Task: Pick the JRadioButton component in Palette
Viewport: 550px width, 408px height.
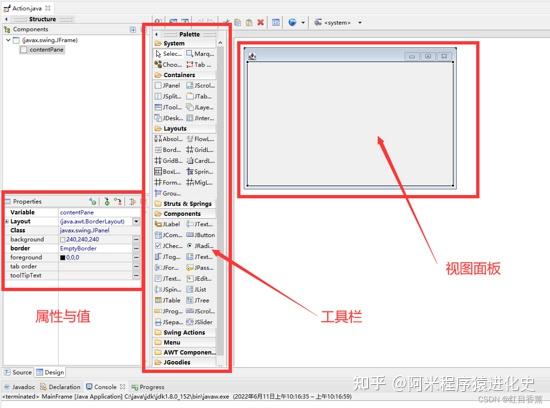Action: 200,246
